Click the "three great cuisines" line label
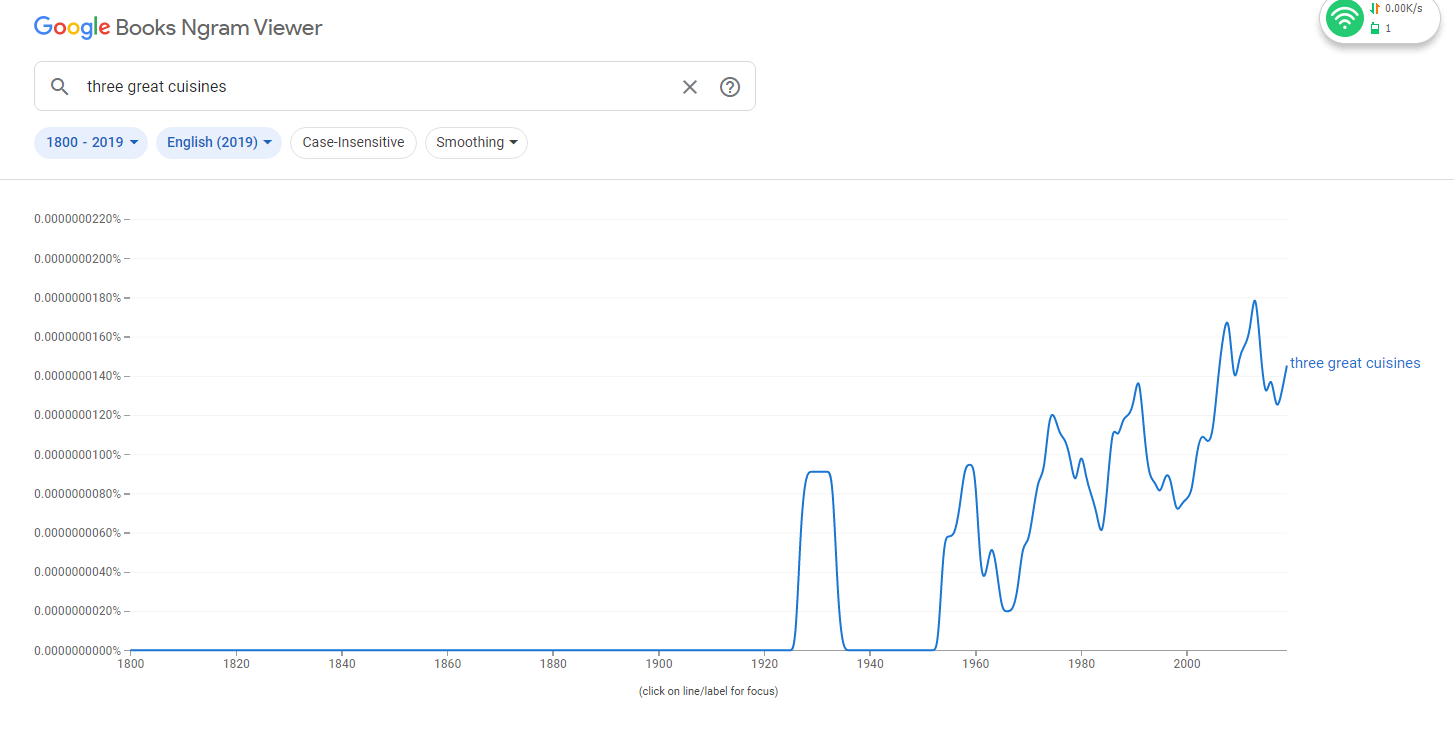The height and width of the screenshot is (736, 1454). [x=1355, y=363]
